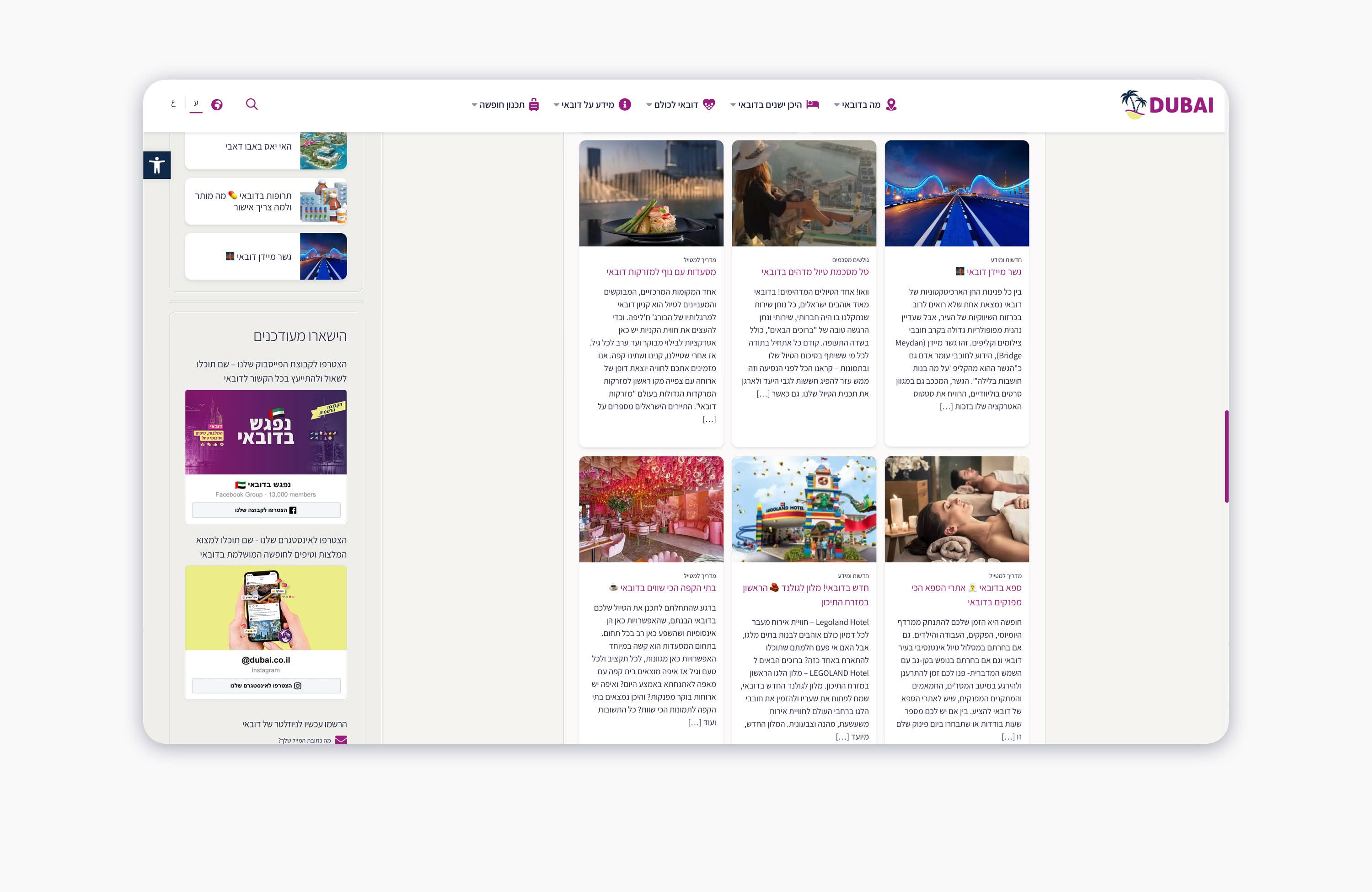Click the Instagram phone promo image
1372x892 pixels.
click(x=266, y=608)
